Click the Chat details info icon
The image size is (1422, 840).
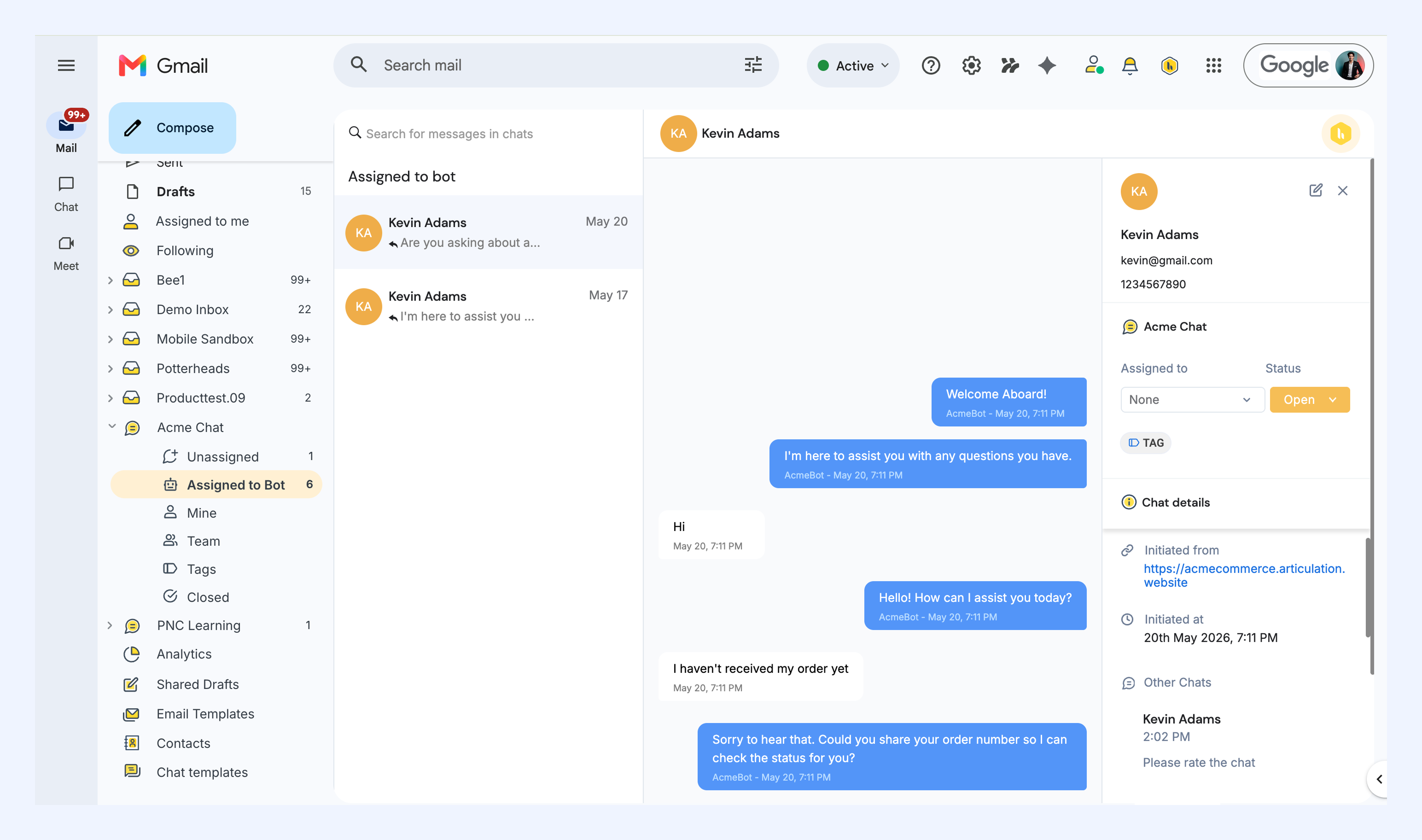click(x=1128, y=502)
